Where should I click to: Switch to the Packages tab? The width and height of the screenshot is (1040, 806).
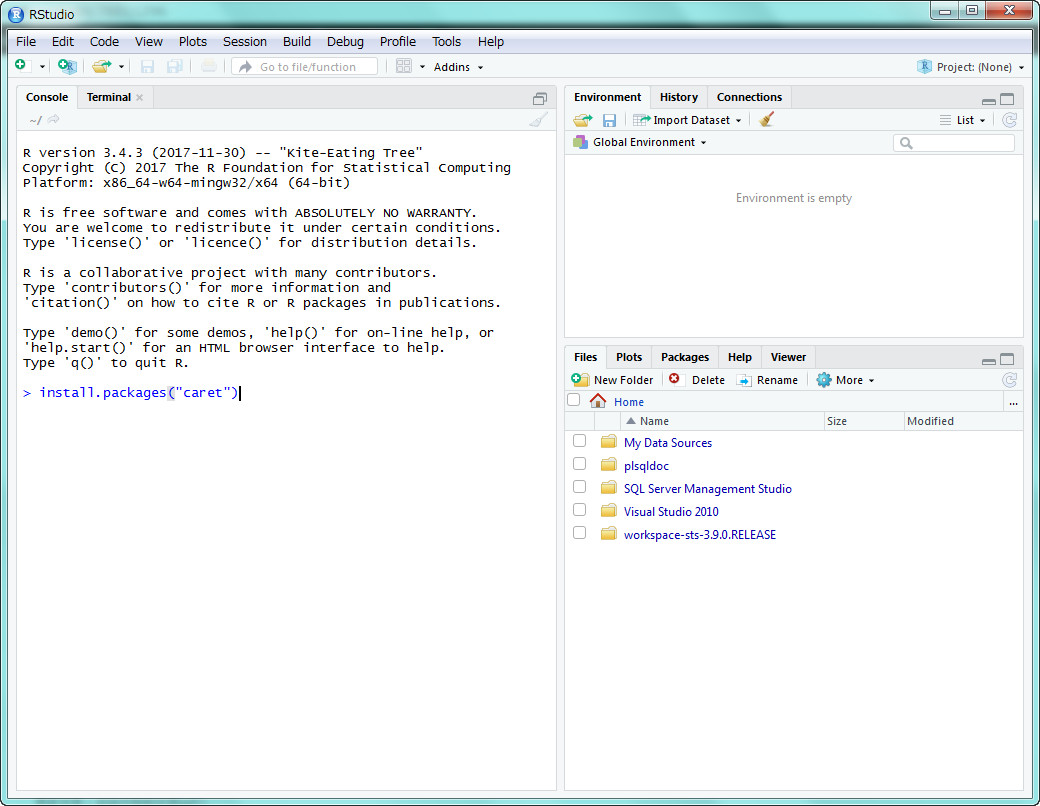[684, 357]
